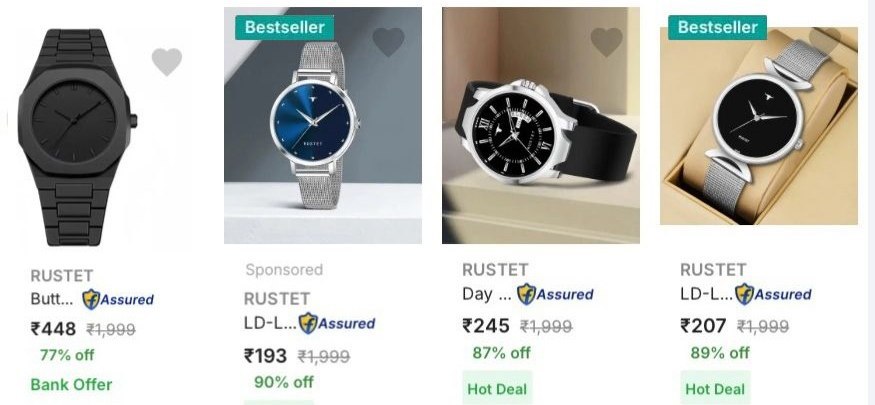Screen dimensions: 875x405
Task: Click the Sponsored label above RUSTET
Action: click(x=284, y=270)
